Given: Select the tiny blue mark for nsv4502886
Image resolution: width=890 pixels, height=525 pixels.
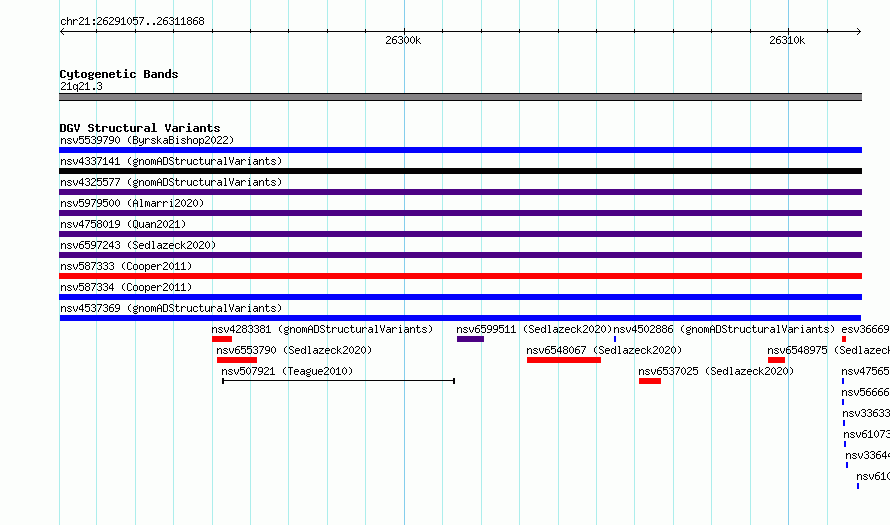Looking at the screenshot, I should click(615, 339).
